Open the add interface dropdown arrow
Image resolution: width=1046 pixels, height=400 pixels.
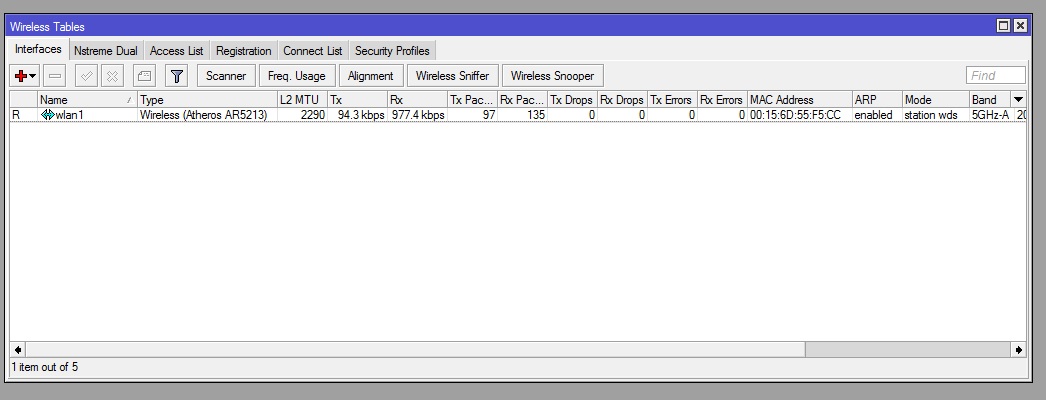click(32, 76)
